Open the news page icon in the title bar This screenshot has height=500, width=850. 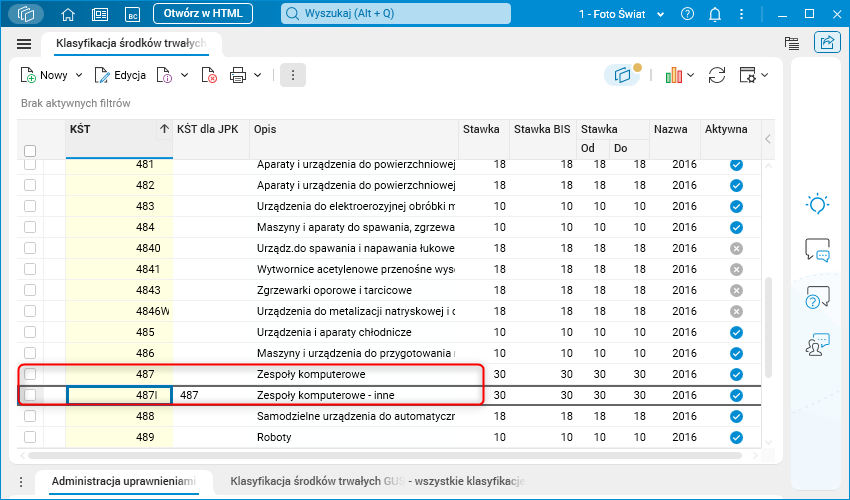tap(100, 14)
